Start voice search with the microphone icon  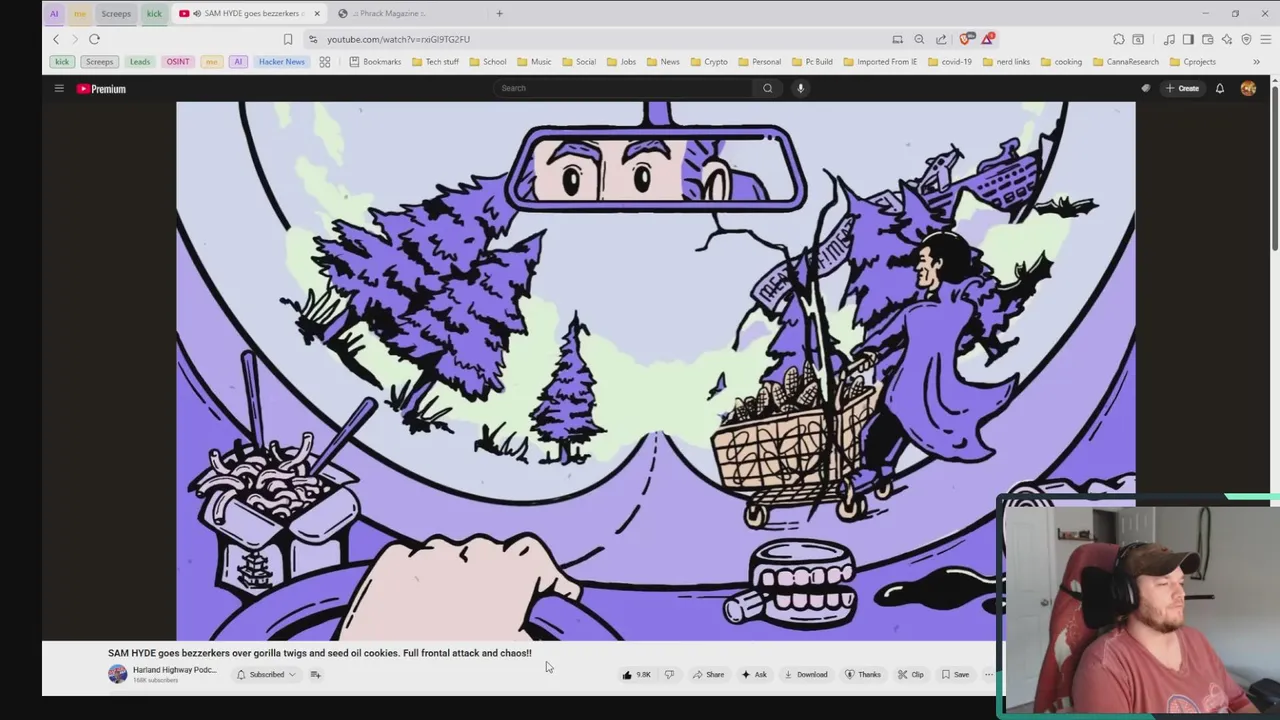pos(800,88)
